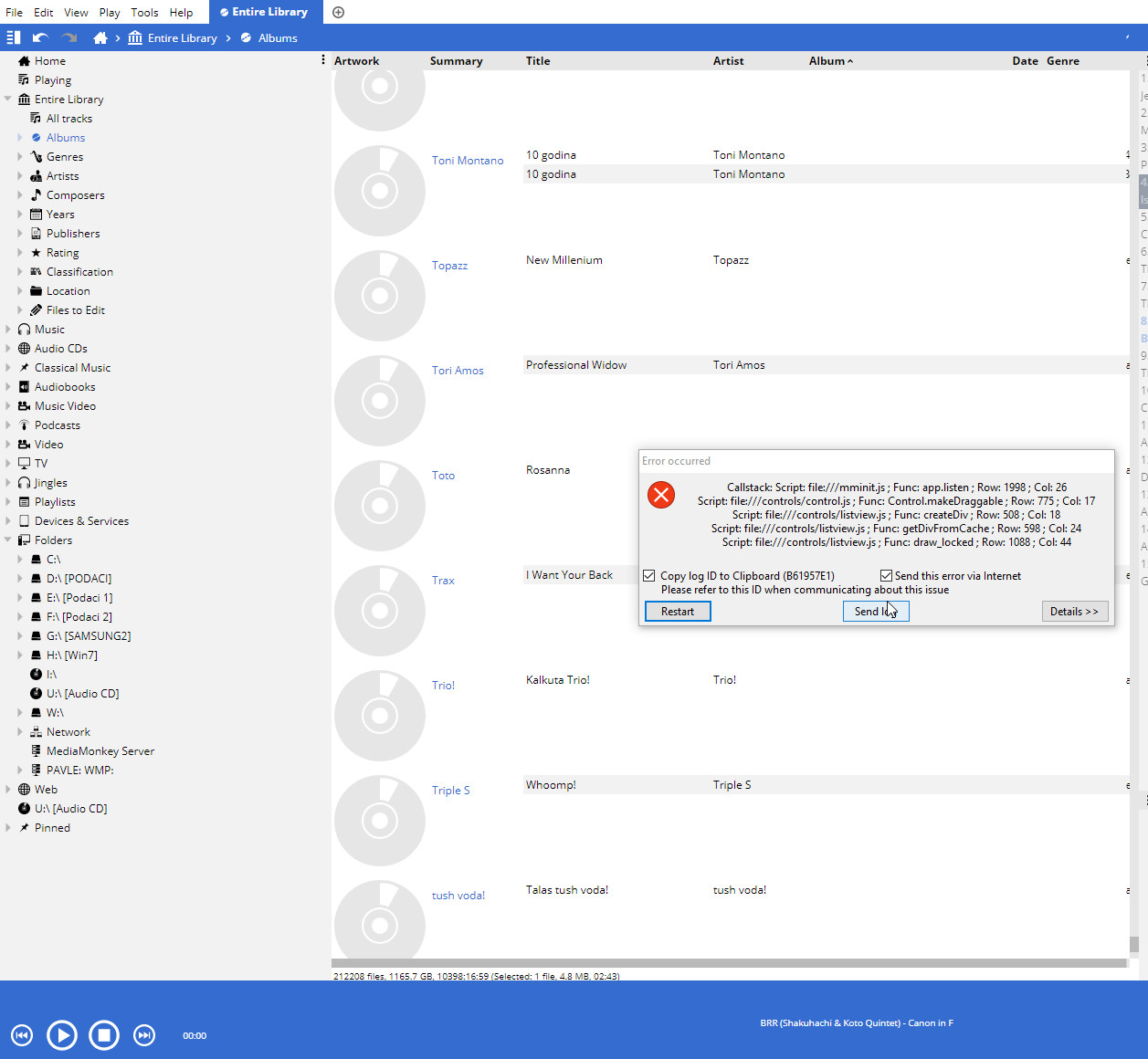Uncheck Copy log ID to Clipboard
This screenshot has width=1148, height=1059.
point(649,576)
